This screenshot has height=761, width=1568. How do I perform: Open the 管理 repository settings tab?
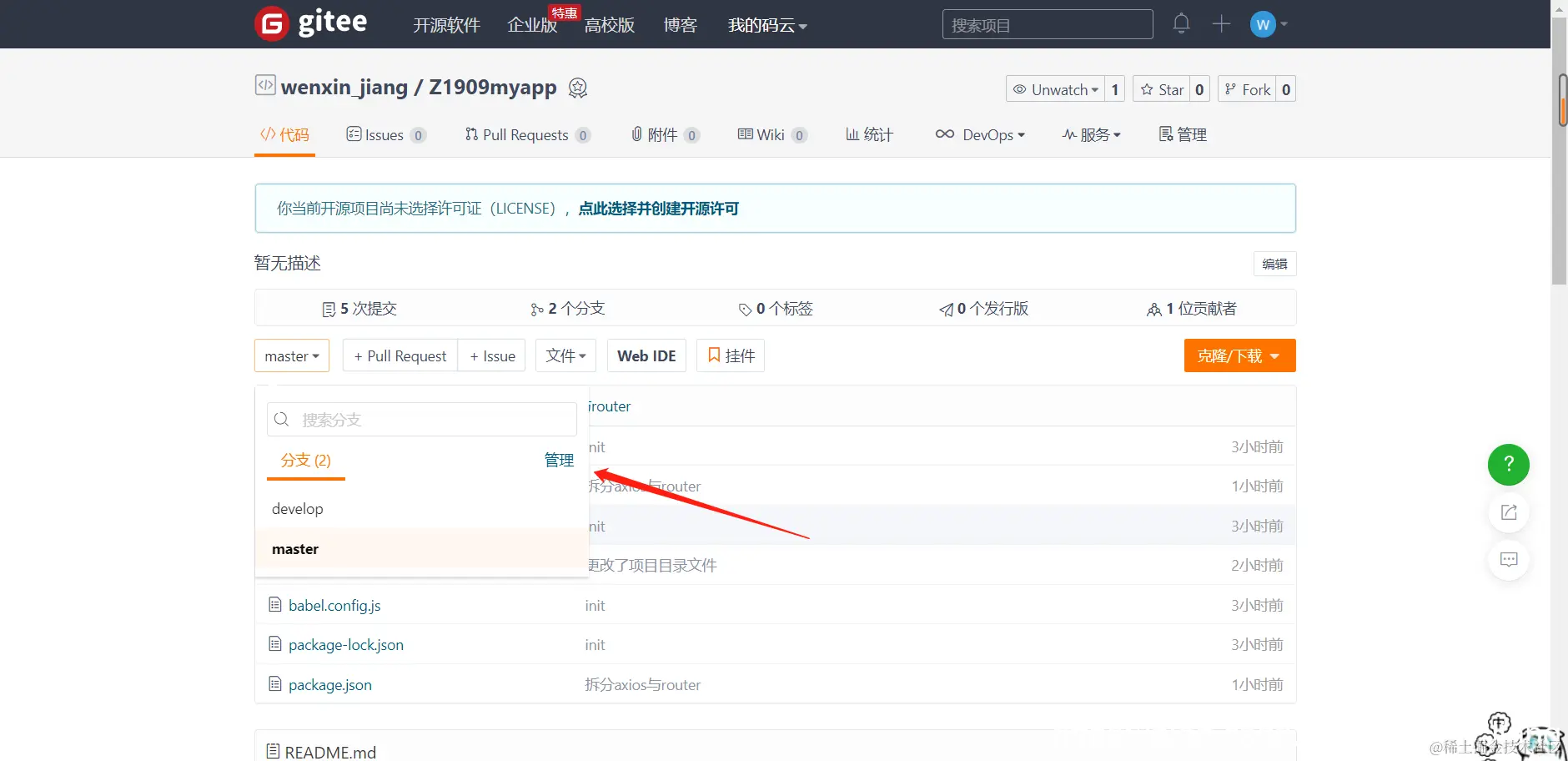tap(1183, 135)
